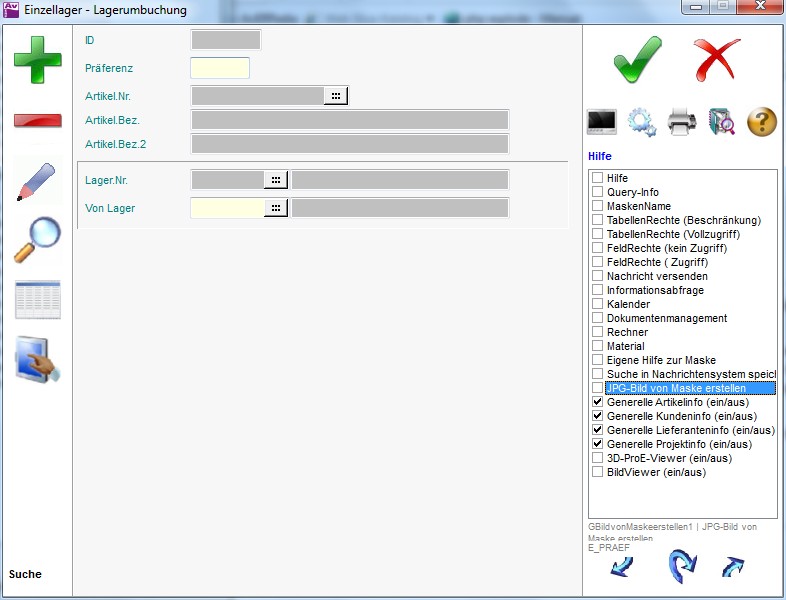Open the table list view icon
Image resolution: width=786 pixels, height=600 pixels.
click(37, 300)
